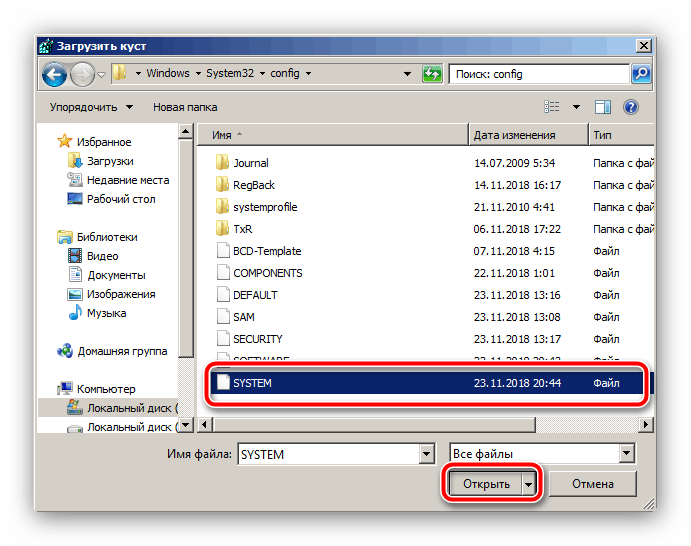Click the System32 breadcrumb segment
The height and width of the screenshot is (546, 691).
230,73
